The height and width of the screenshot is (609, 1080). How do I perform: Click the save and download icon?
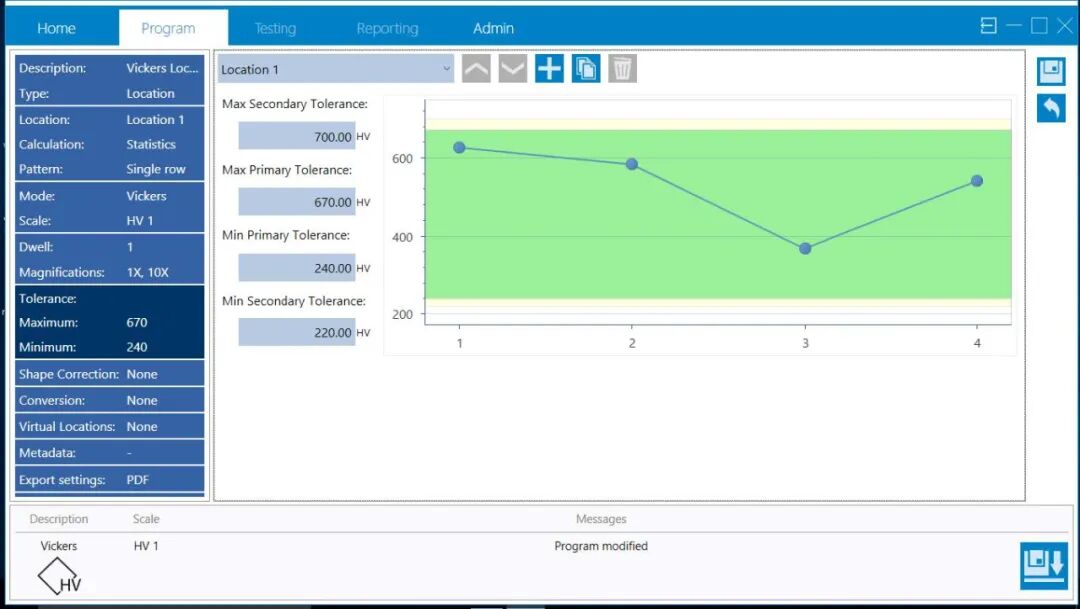1043,566
